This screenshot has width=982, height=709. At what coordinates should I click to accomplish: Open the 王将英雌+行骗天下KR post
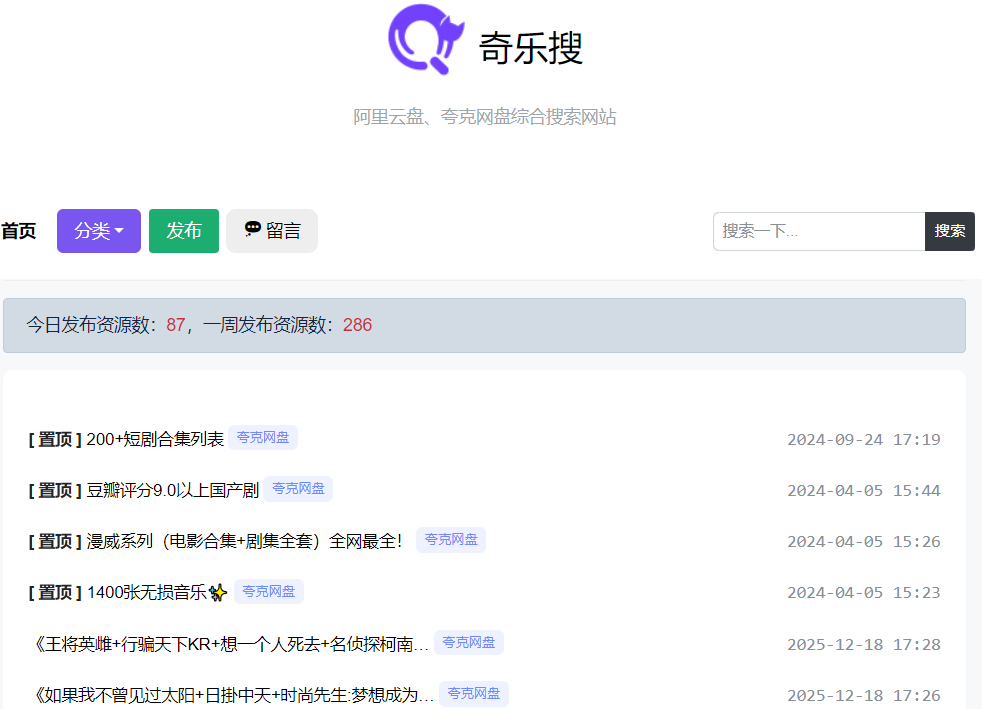pyautogui.click(x=231, y=644)
